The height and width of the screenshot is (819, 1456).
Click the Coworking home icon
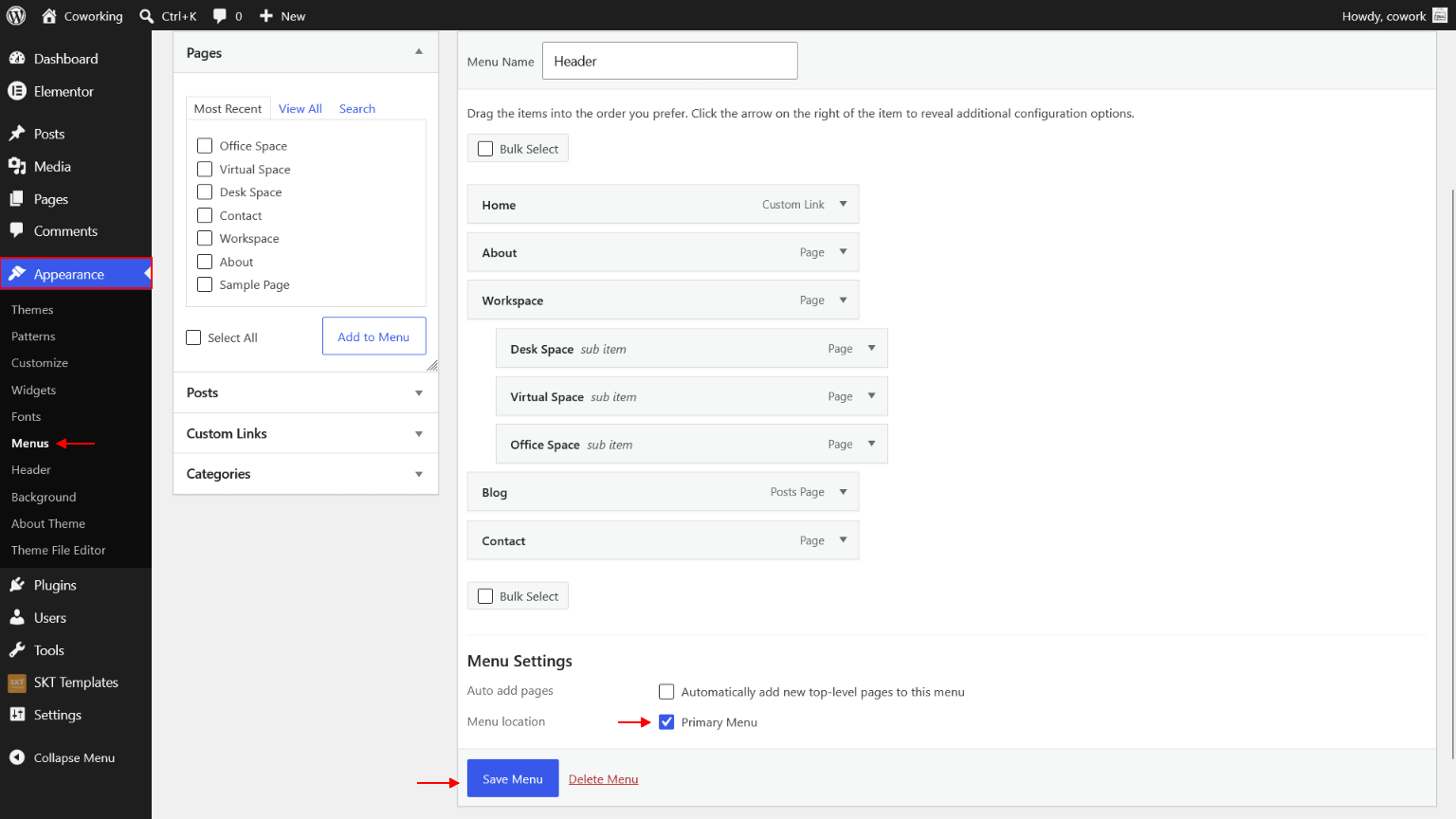click(49, 16)
